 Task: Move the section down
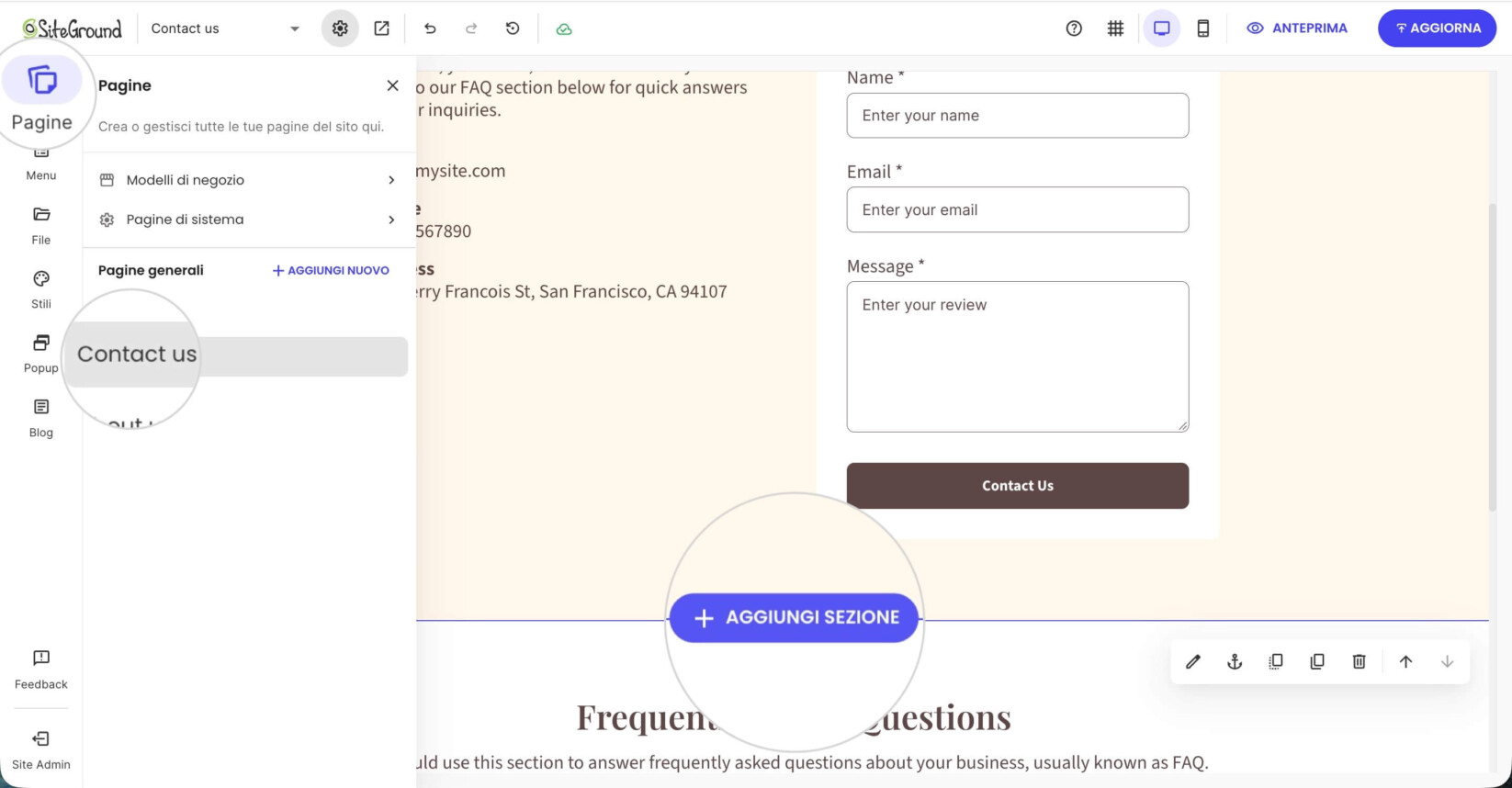[x=1447, y=661]
